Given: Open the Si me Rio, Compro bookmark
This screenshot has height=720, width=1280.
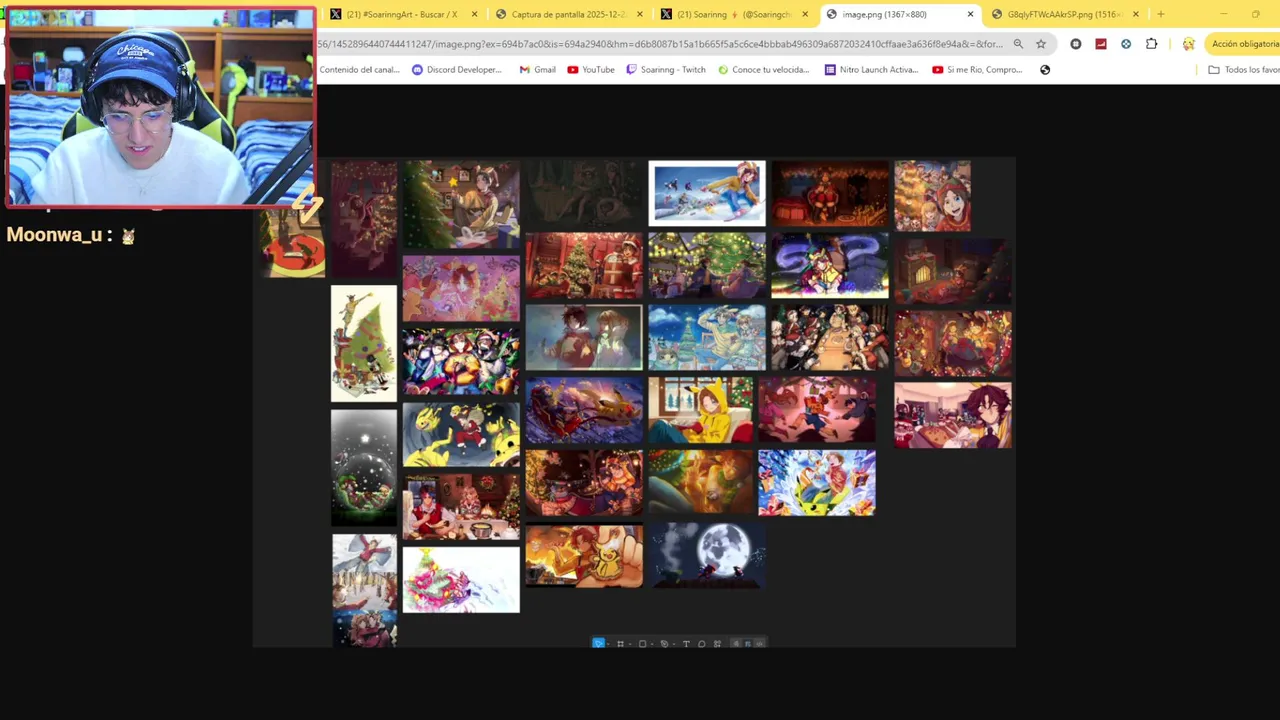Looking at the screenshot, I should pyautogui.click(x=977, y=70).
